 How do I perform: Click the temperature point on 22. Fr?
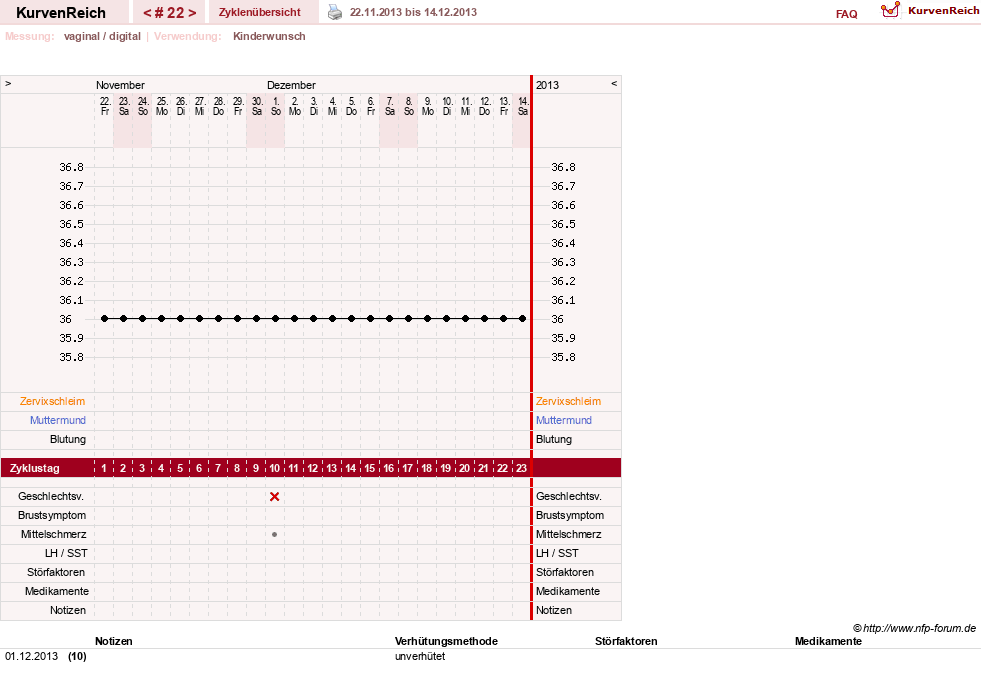point(104,319)
